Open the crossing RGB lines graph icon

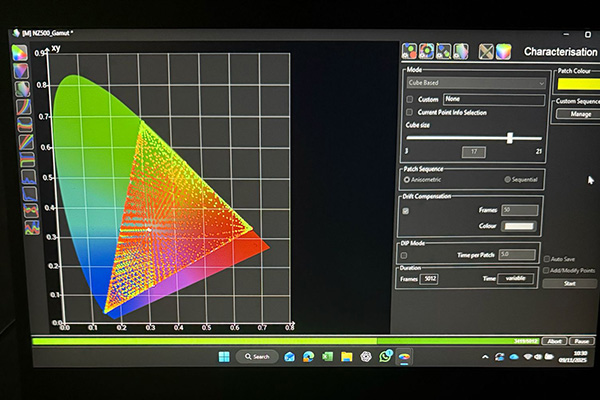(31, 211)
